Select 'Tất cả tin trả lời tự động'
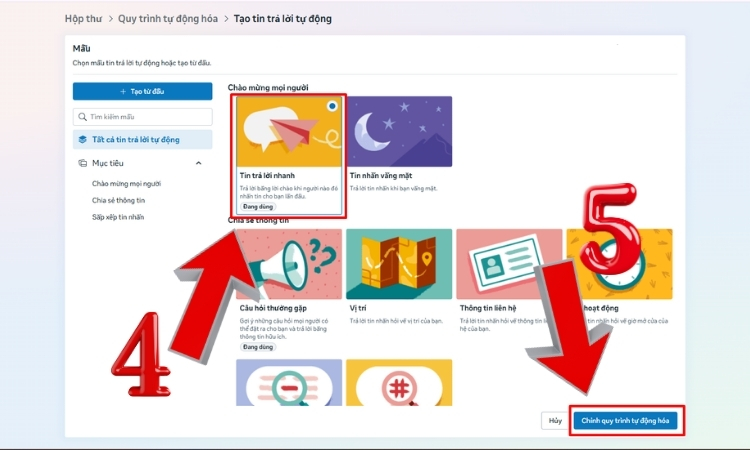The width and height of the screenshot is (750, 450). 143,140
